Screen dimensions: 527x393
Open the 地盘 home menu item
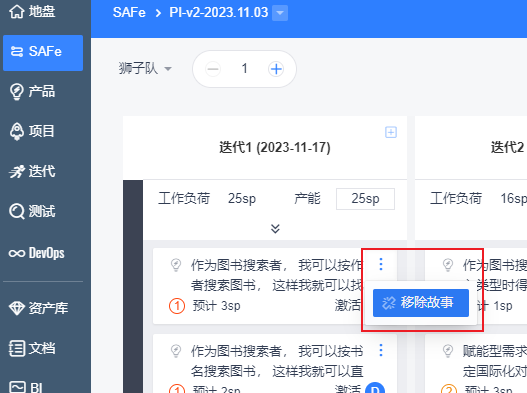[32, 11]
